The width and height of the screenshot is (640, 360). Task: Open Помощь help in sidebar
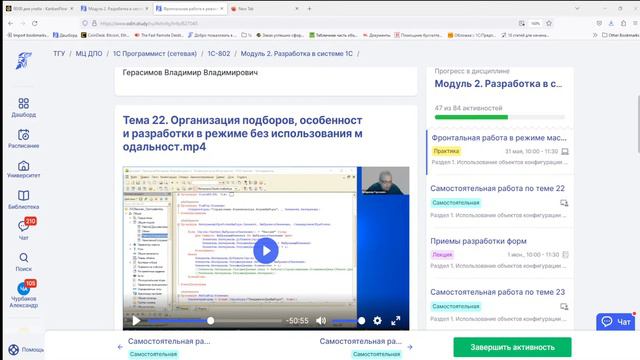(26, 349)
